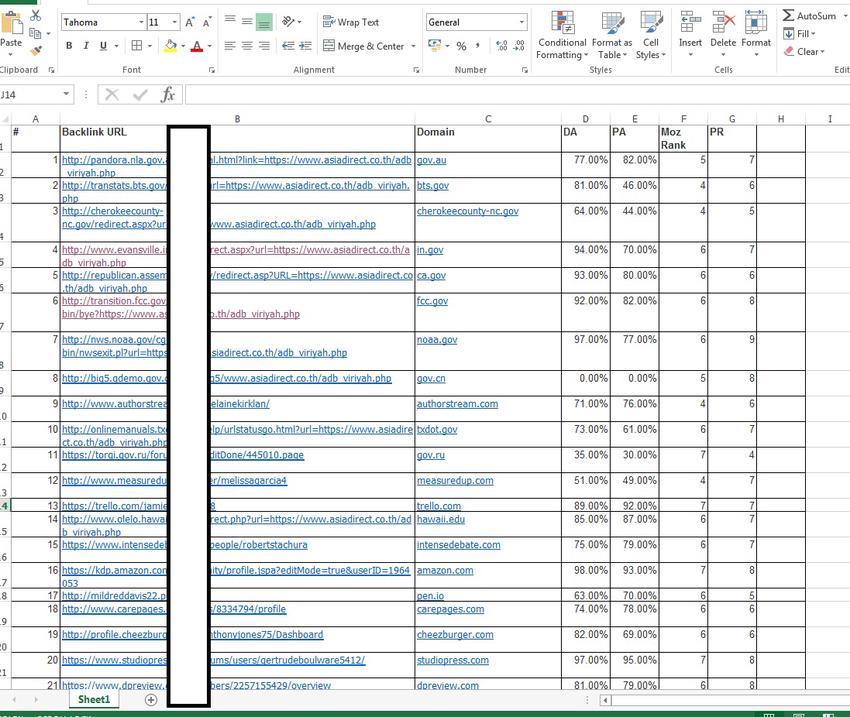The image size is (850, 717).
Task: Open Cell Styles gallery
Action: click(x=651, y=35)
